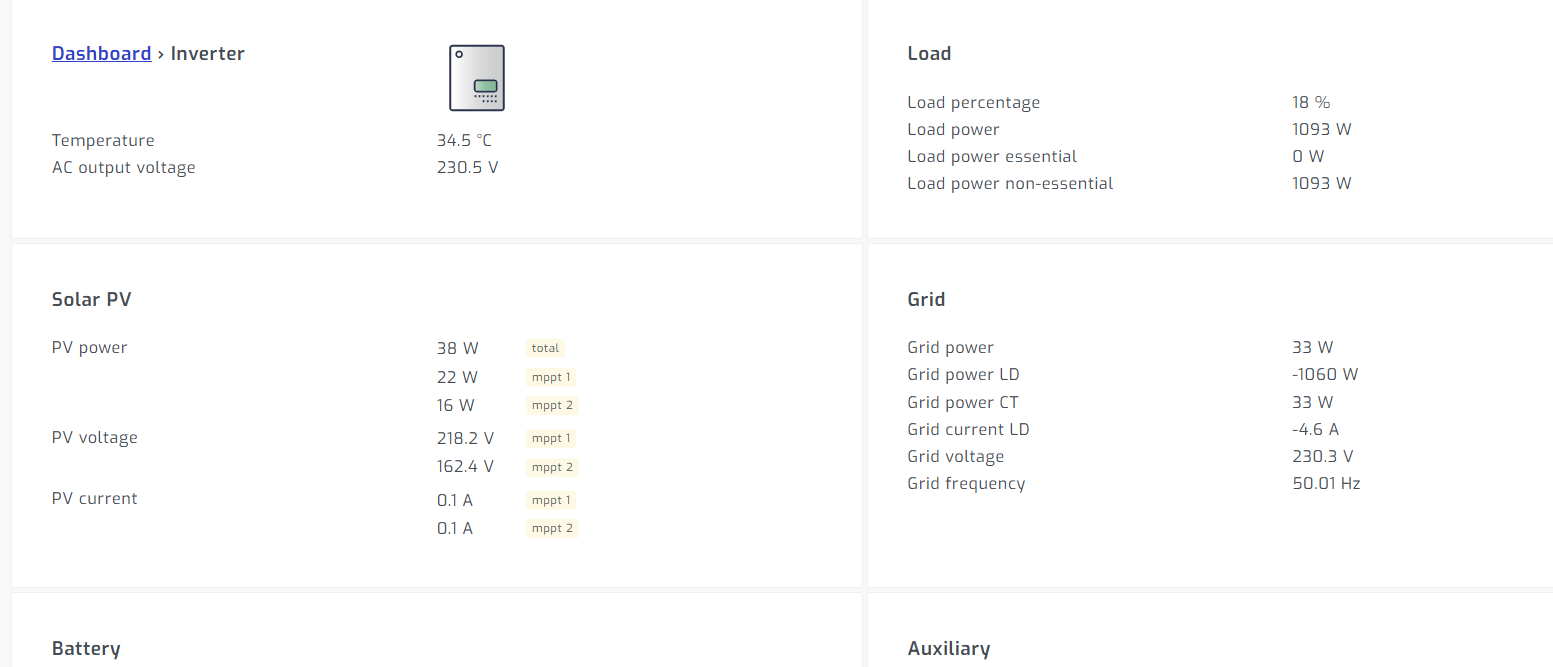This screenshot has height=667, width=1553.
Task: Click the Inverter breadcrumb text
Action: (x=207, y=54)
